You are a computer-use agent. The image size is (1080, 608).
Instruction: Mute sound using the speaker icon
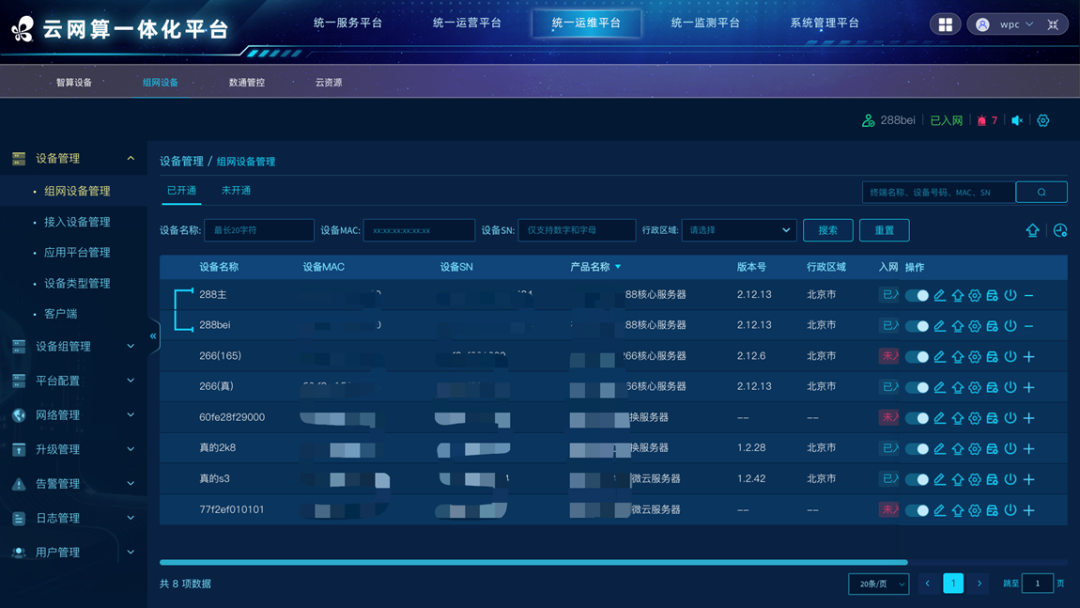point(1017,121)
